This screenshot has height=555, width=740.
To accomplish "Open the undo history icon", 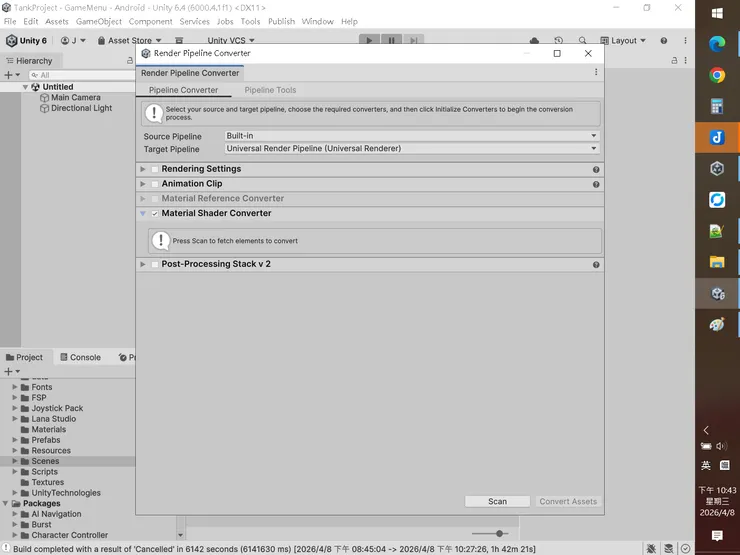I will (559, 41).
